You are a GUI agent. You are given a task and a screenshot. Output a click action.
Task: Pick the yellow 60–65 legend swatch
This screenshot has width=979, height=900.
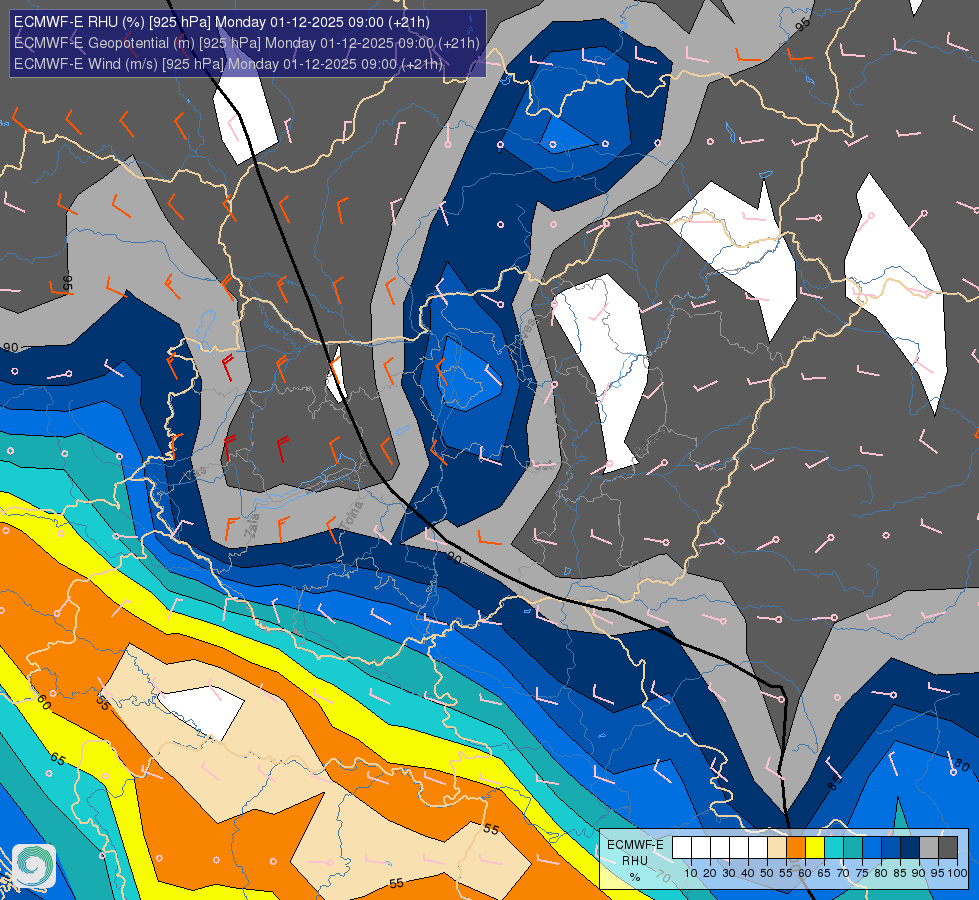pos(815,848)
